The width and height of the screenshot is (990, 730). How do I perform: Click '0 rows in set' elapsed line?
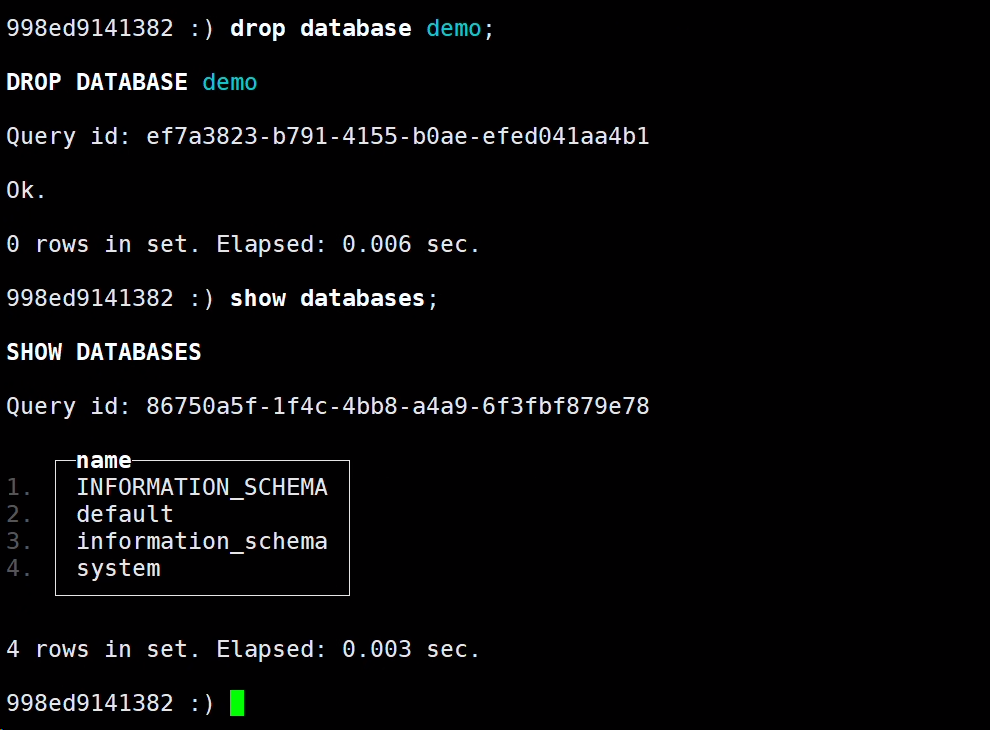pyautogui.click(x=243, y=244)
